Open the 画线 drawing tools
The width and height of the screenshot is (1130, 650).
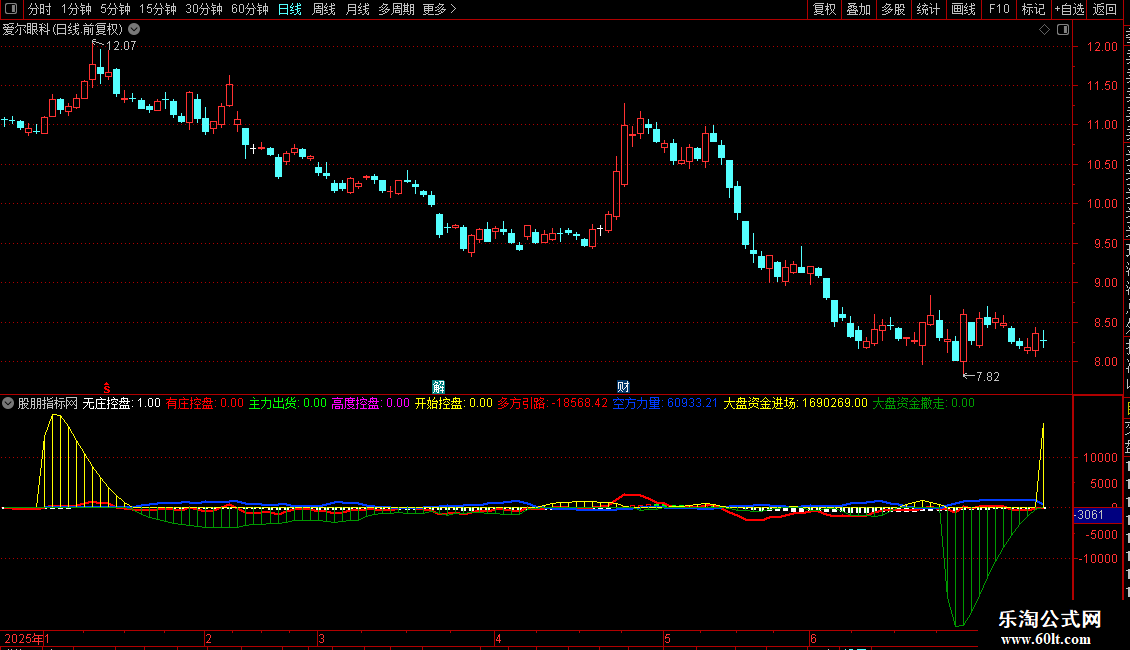(x=964, y=9)
